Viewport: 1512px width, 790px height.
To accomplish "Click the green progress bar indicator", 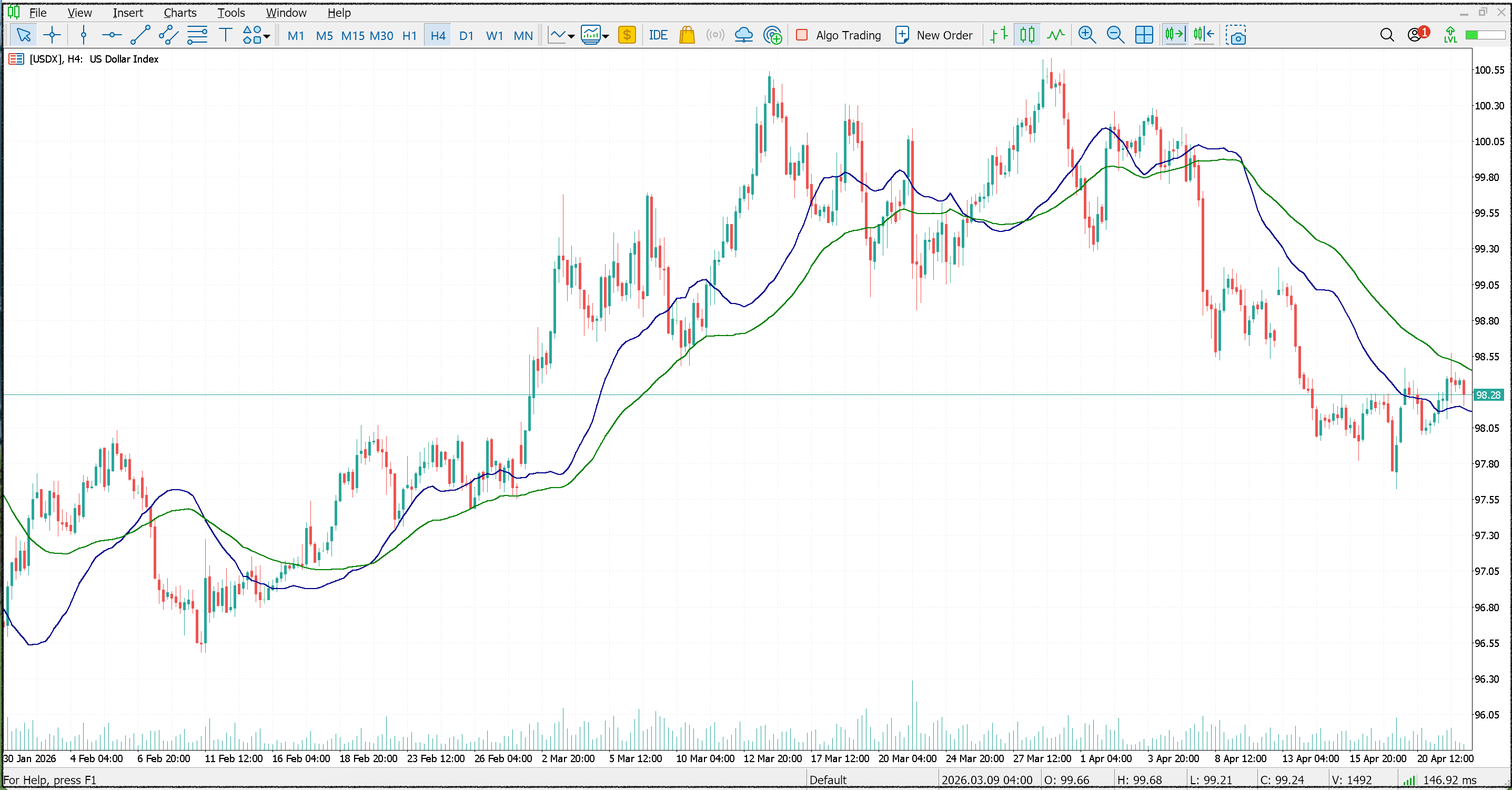I will click(1485, 35).
